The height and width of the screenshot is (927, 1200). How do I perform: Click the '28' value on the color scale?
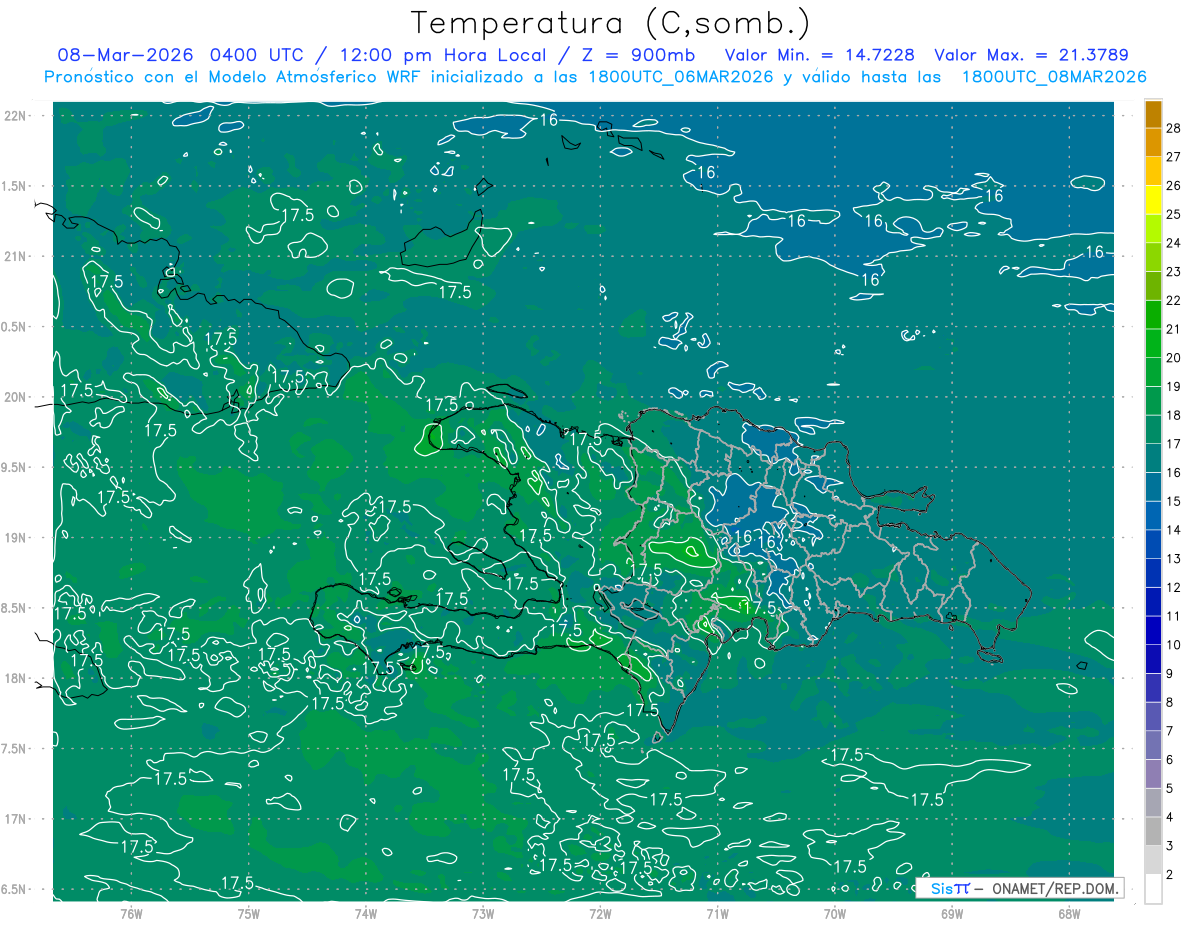pos(1174,128)
